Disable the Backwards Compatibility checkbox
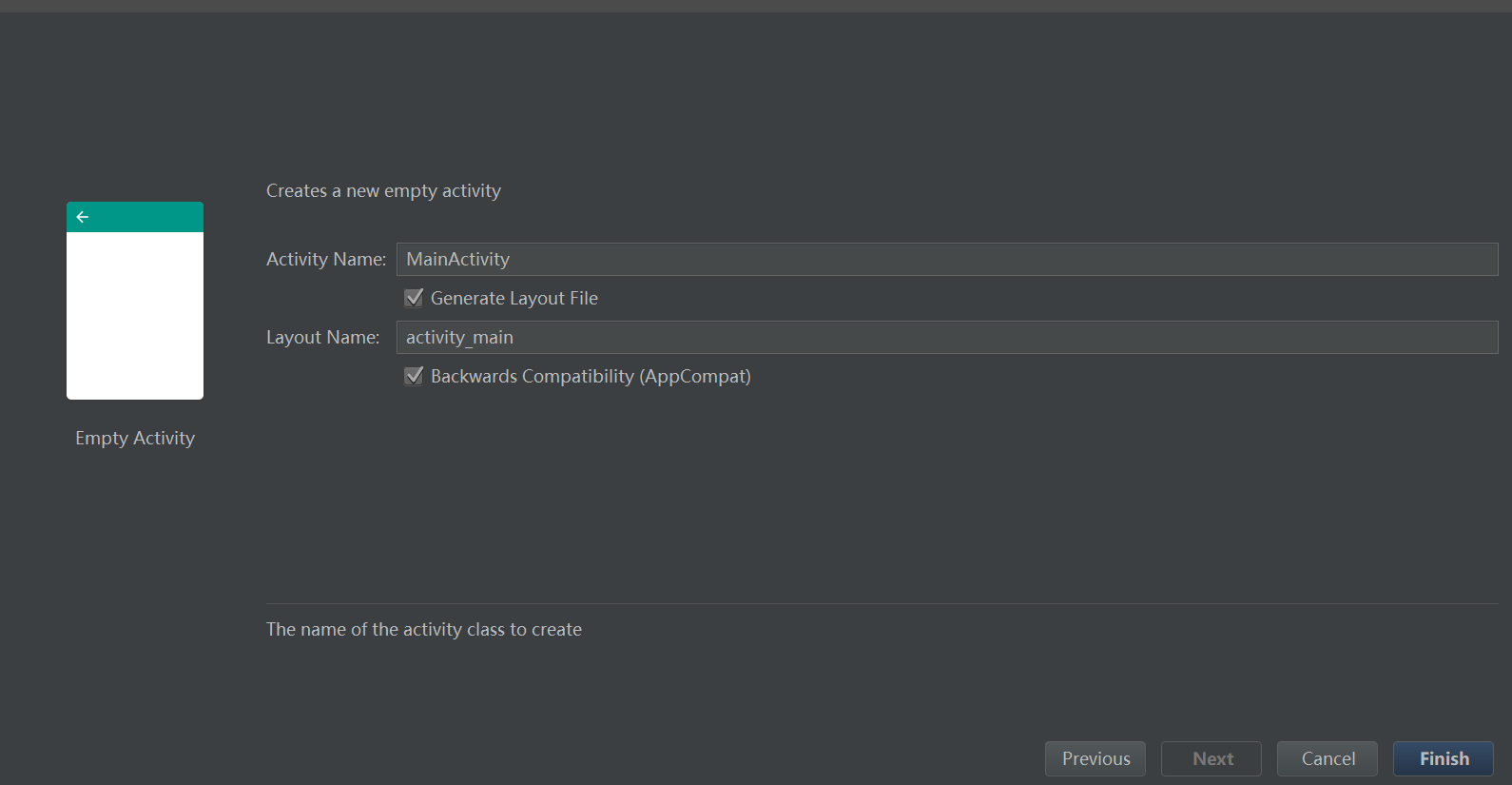 (414, 376)
